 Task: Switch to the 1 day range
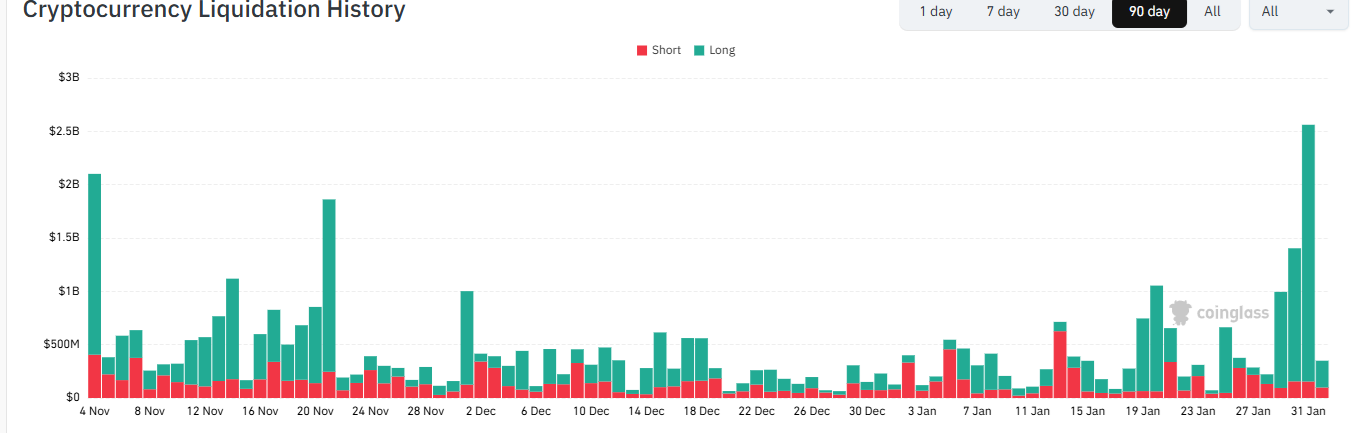click(936, 12)
